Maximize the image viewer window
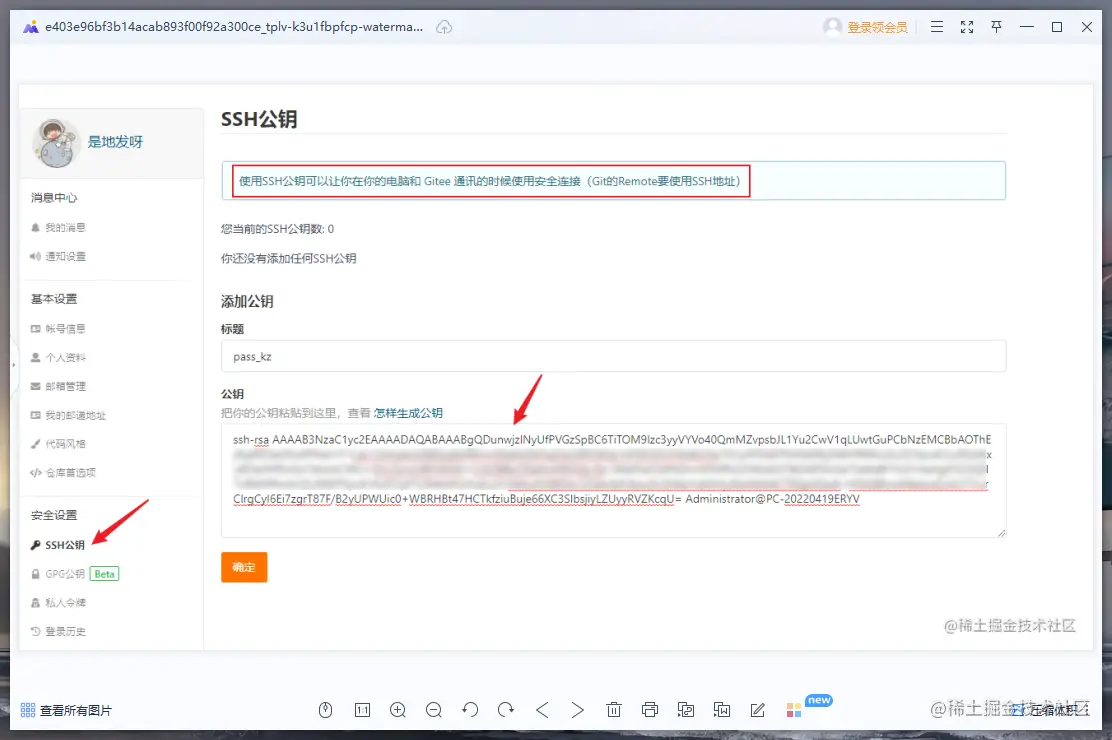This screenshot has height=740, width=1112. coord(1057,27)
